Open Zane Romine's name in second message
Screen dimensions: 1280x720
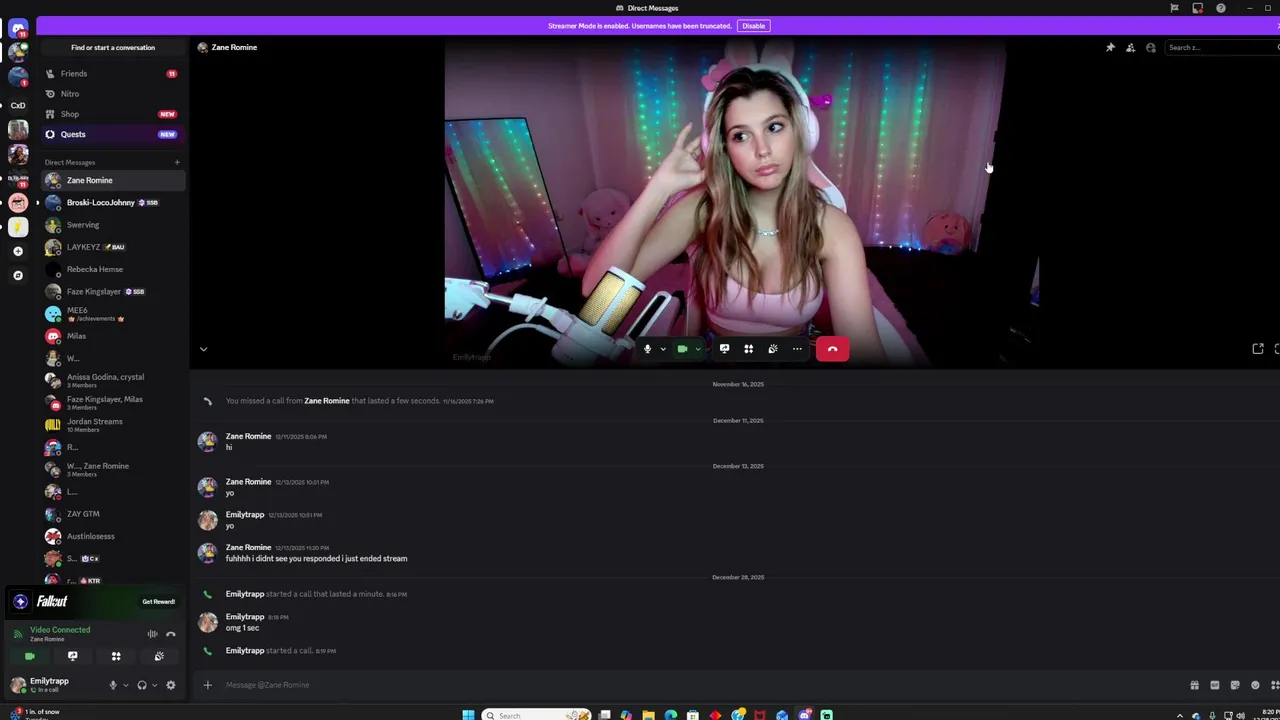(248, 482)
